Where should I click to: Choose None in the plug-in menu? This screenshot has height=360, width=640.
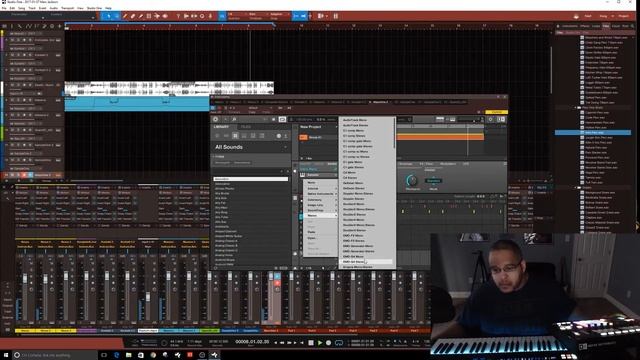(320, 182)
